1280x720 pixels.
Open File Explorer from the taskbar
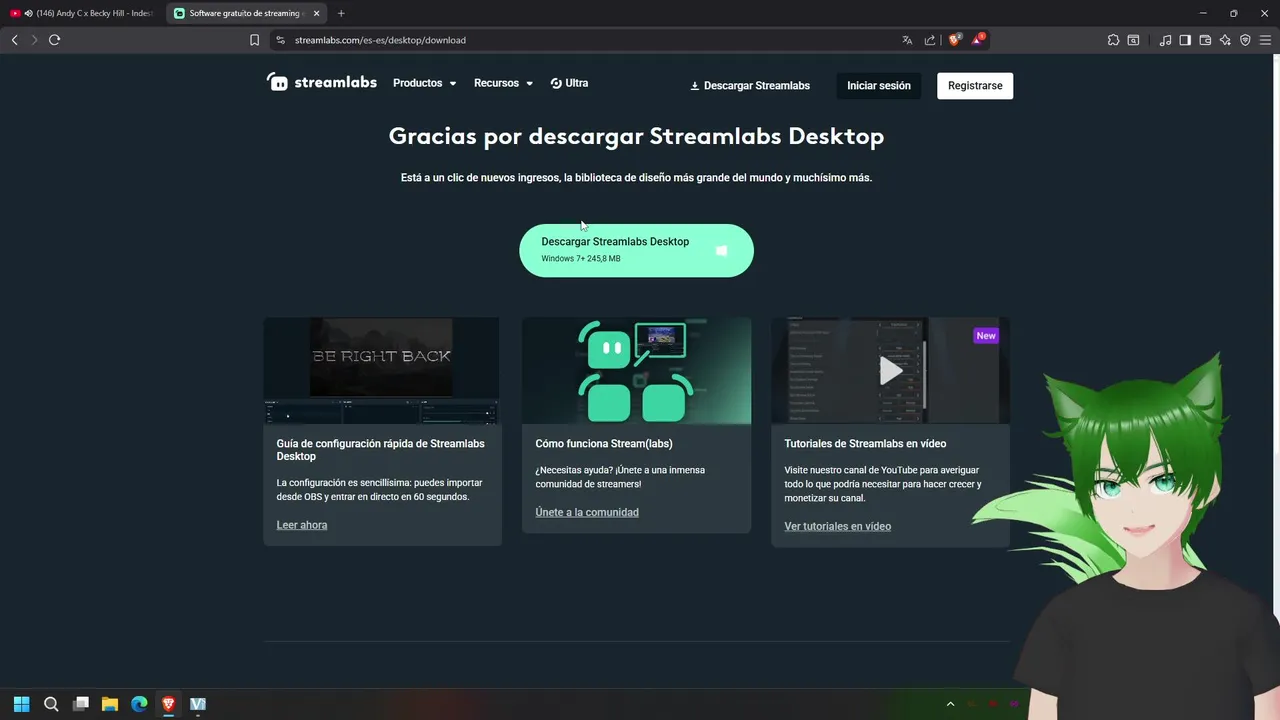coord(110,704)
